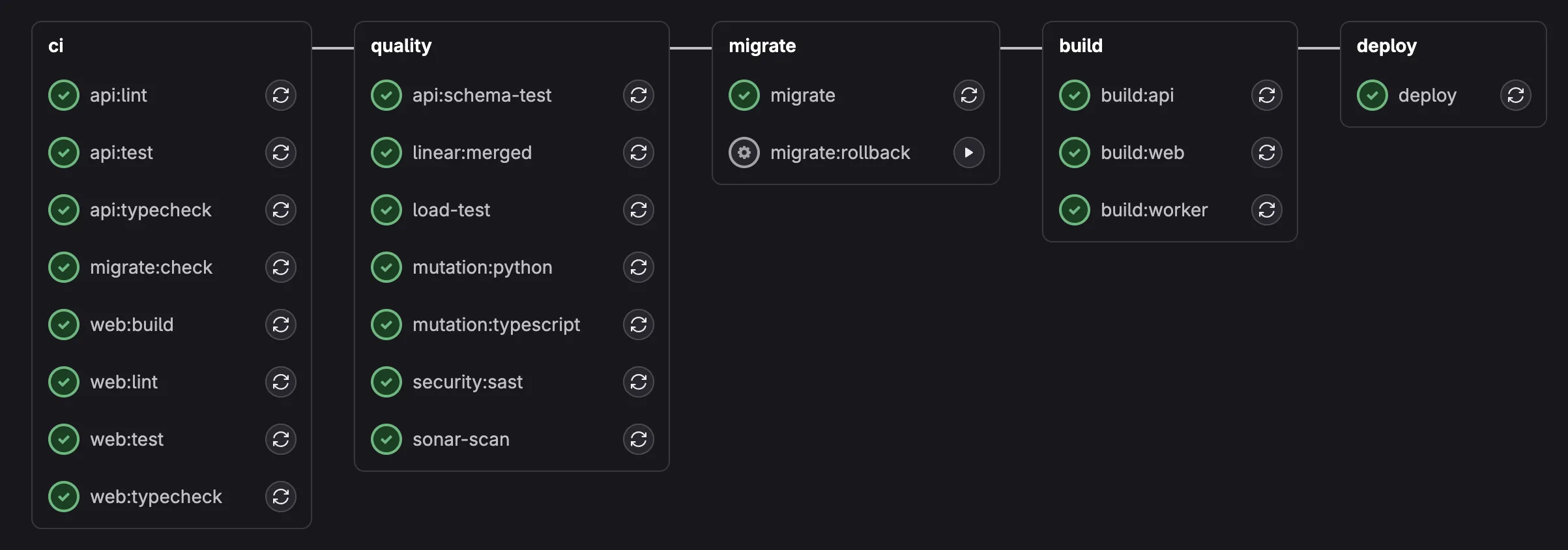
Task: Retry the api:lint job
Action: tap(280, 95)
